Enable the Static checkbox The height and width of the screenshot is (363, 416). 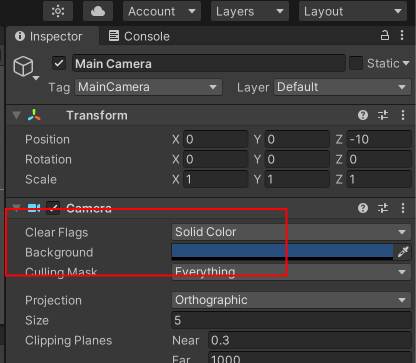point(356,63)
